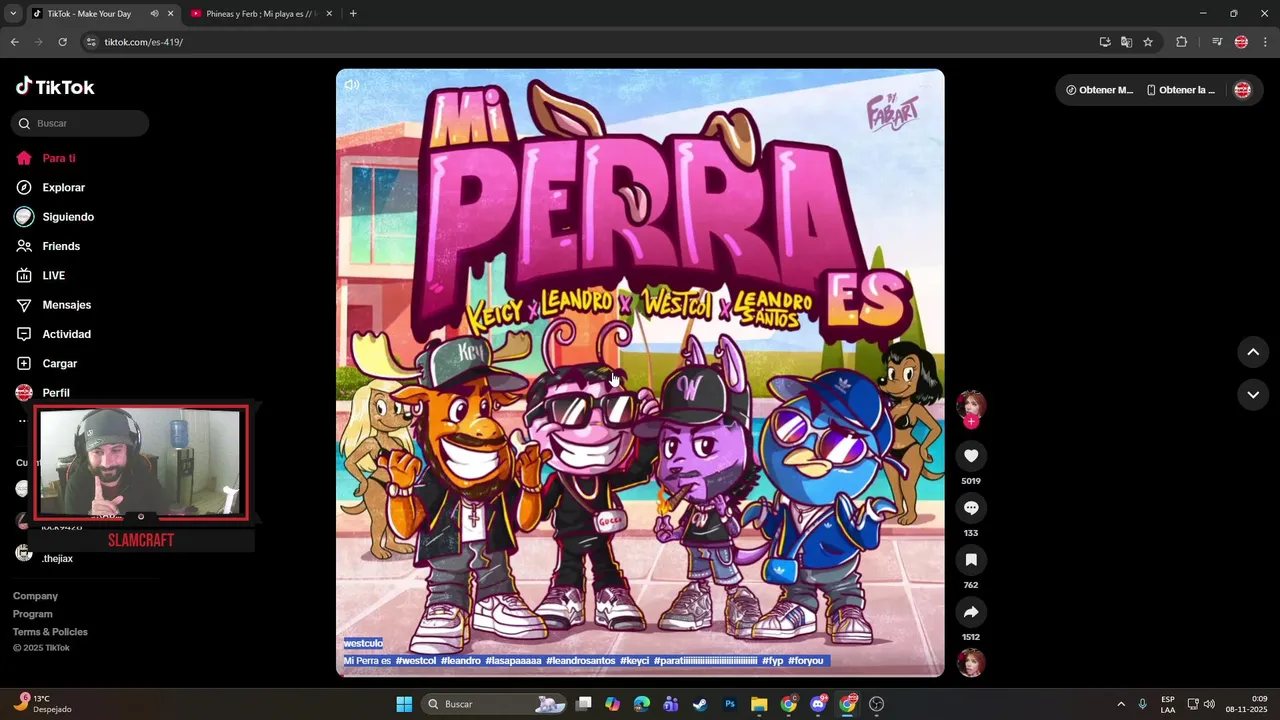Expand Terms & Policies footer link
The height and width of the screenshot is (720, 1280).
(50, 632)
